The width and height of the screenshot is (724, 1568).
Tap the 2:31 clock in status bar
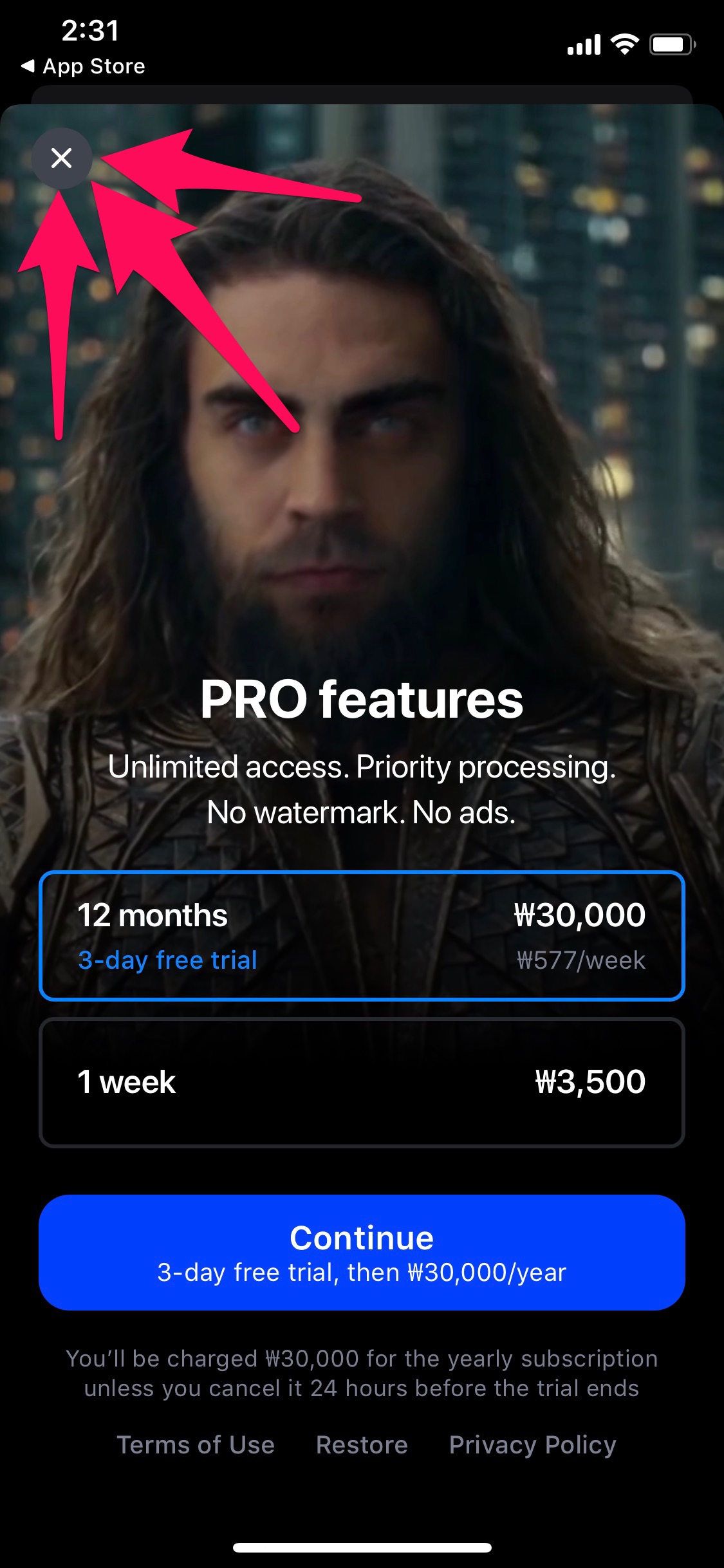(90, 30)
